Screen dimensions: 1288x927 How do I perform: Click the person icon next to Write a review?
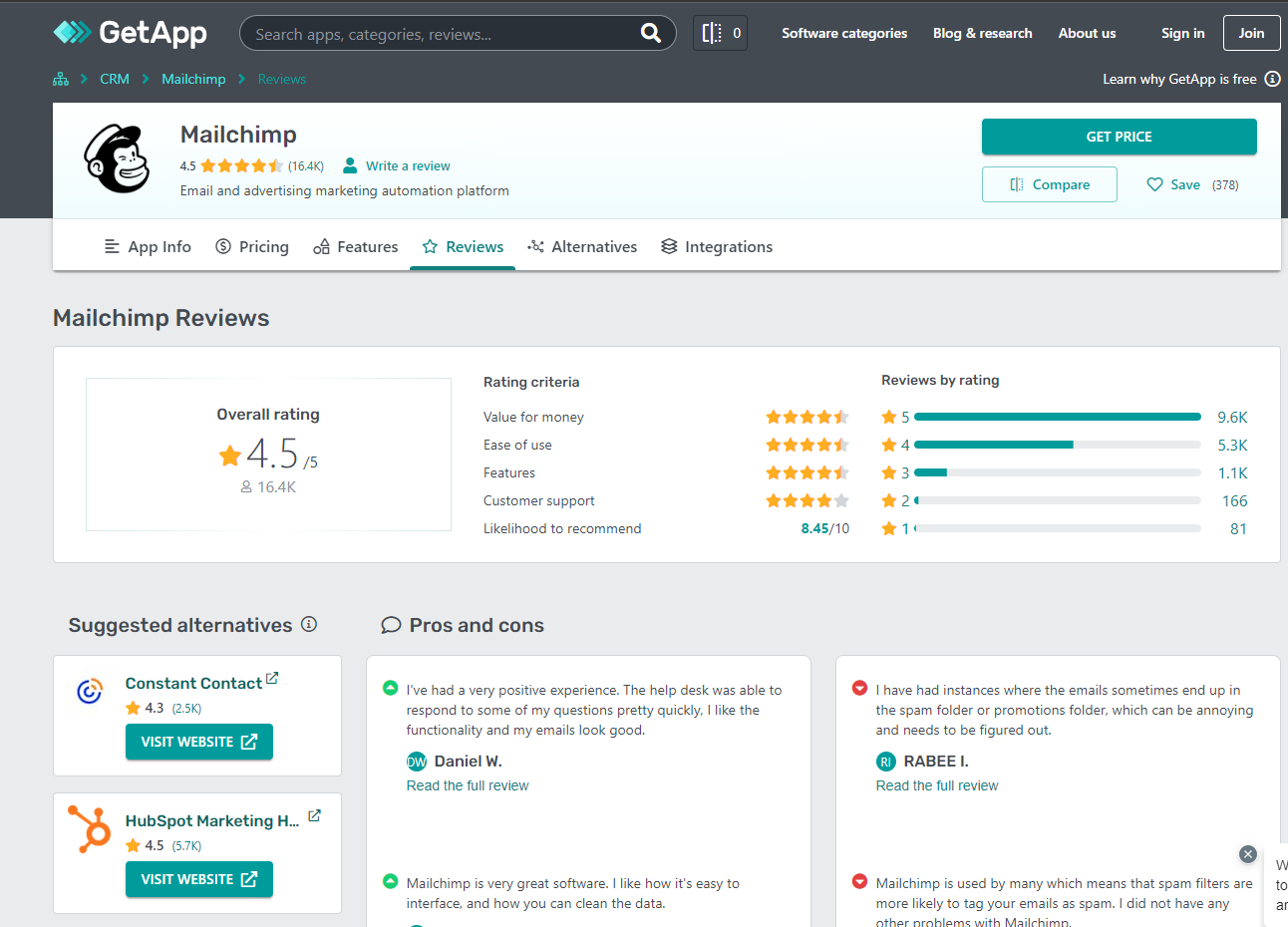click(350, 165)
